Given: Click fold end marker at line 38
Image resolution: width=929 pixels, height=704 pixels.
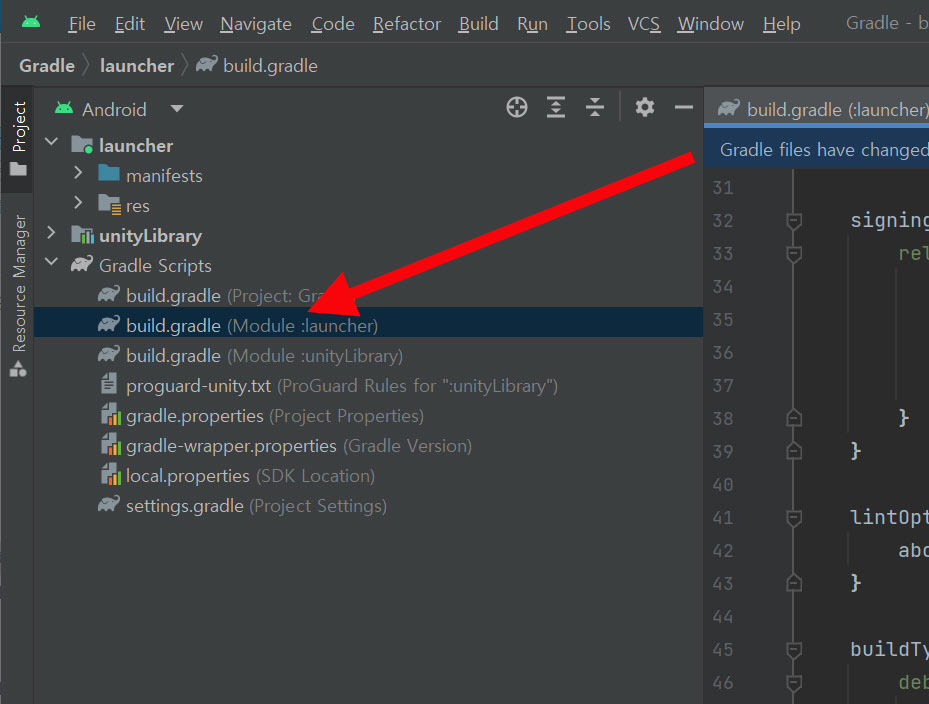Looking at the screenshot, I should [793, 418].
